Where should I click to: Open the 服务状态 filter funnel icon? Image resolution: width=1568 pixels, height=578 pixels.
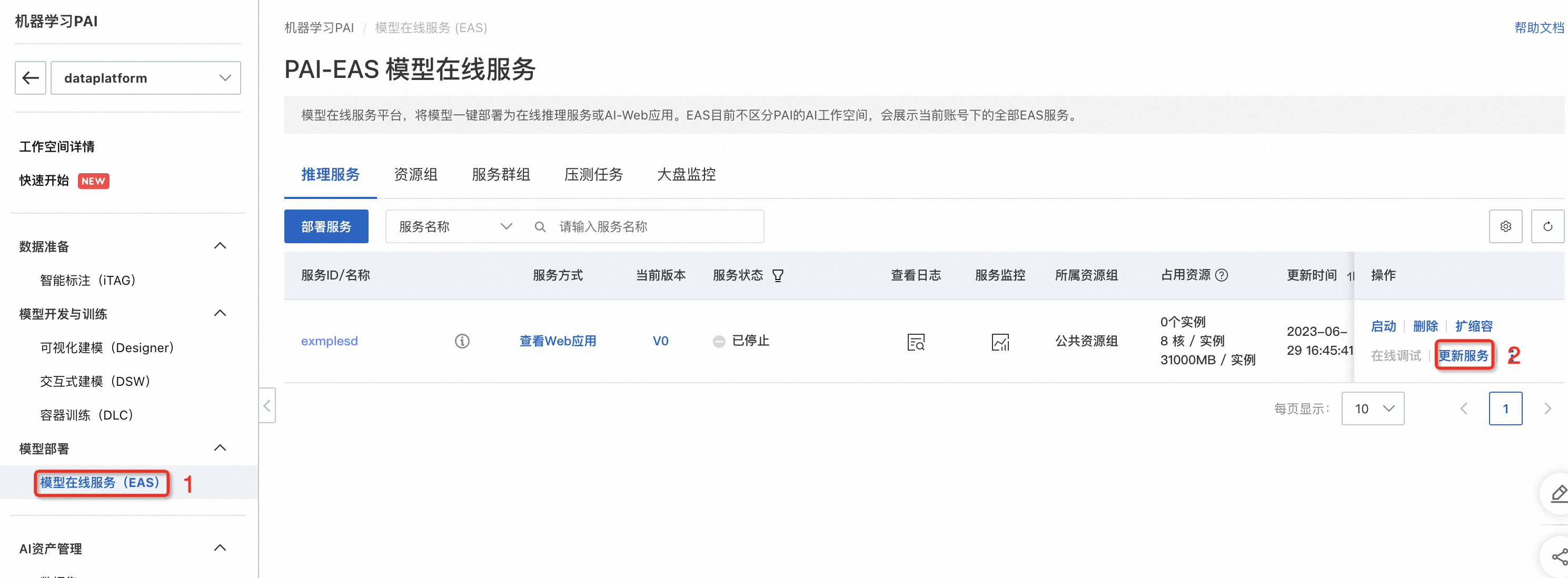[778, 275]
